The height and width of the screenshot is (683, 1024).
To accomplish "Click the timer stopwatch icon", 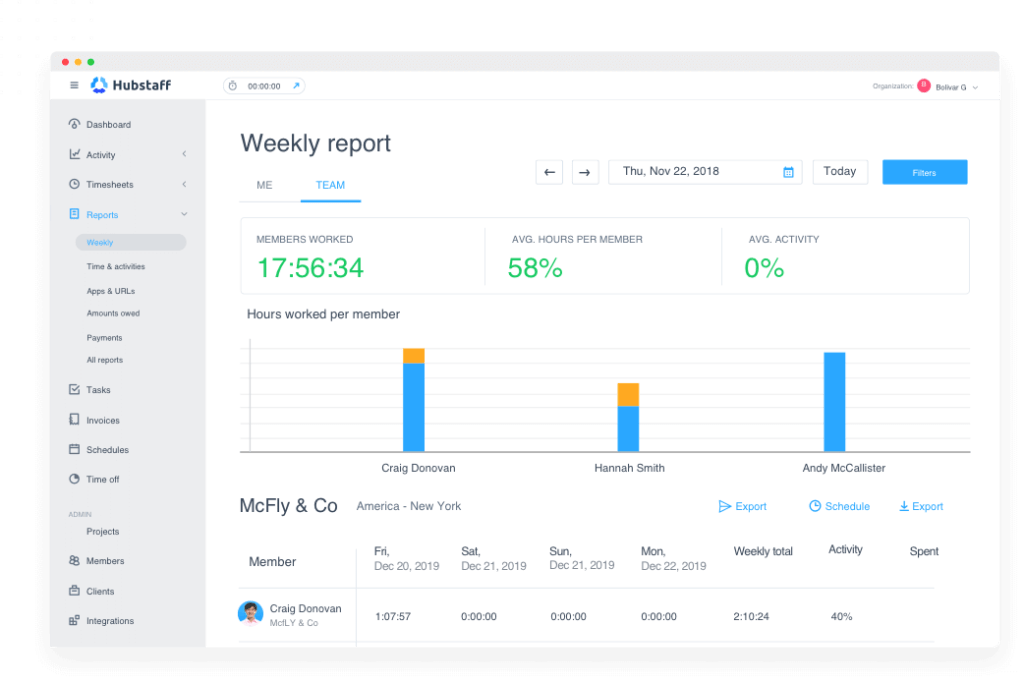I will pyautogui.click(x=232, y=86).
